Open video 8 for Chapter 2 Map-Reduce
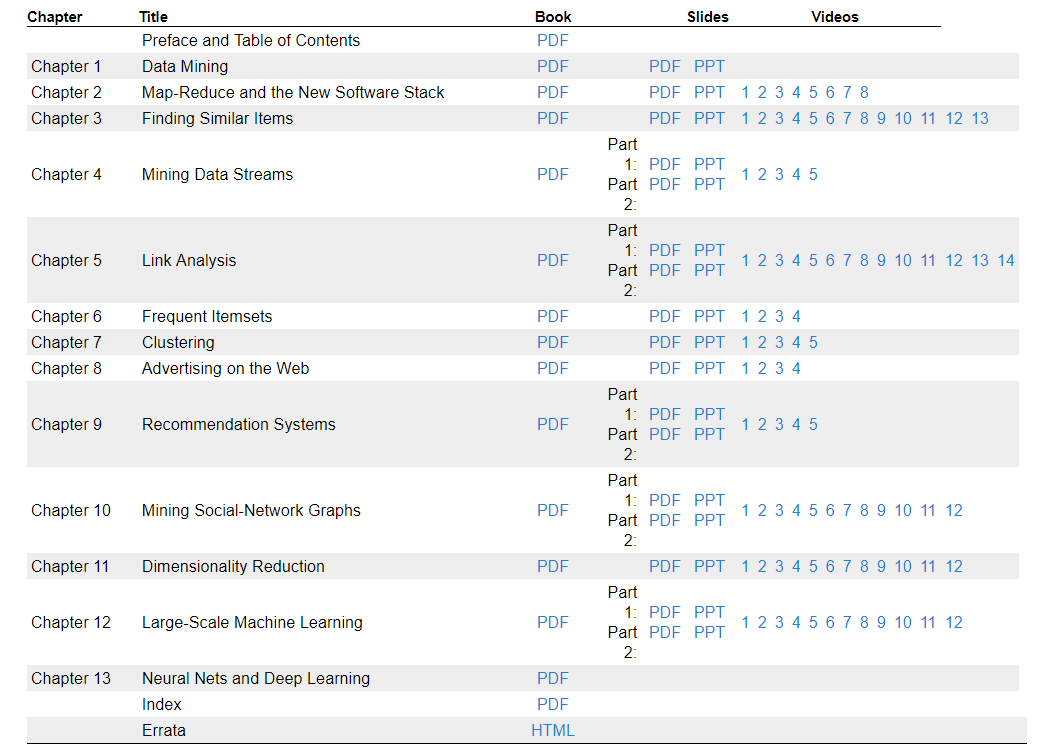The height and width of the screenshot is (755, 1053). click(x=864, y=93)
